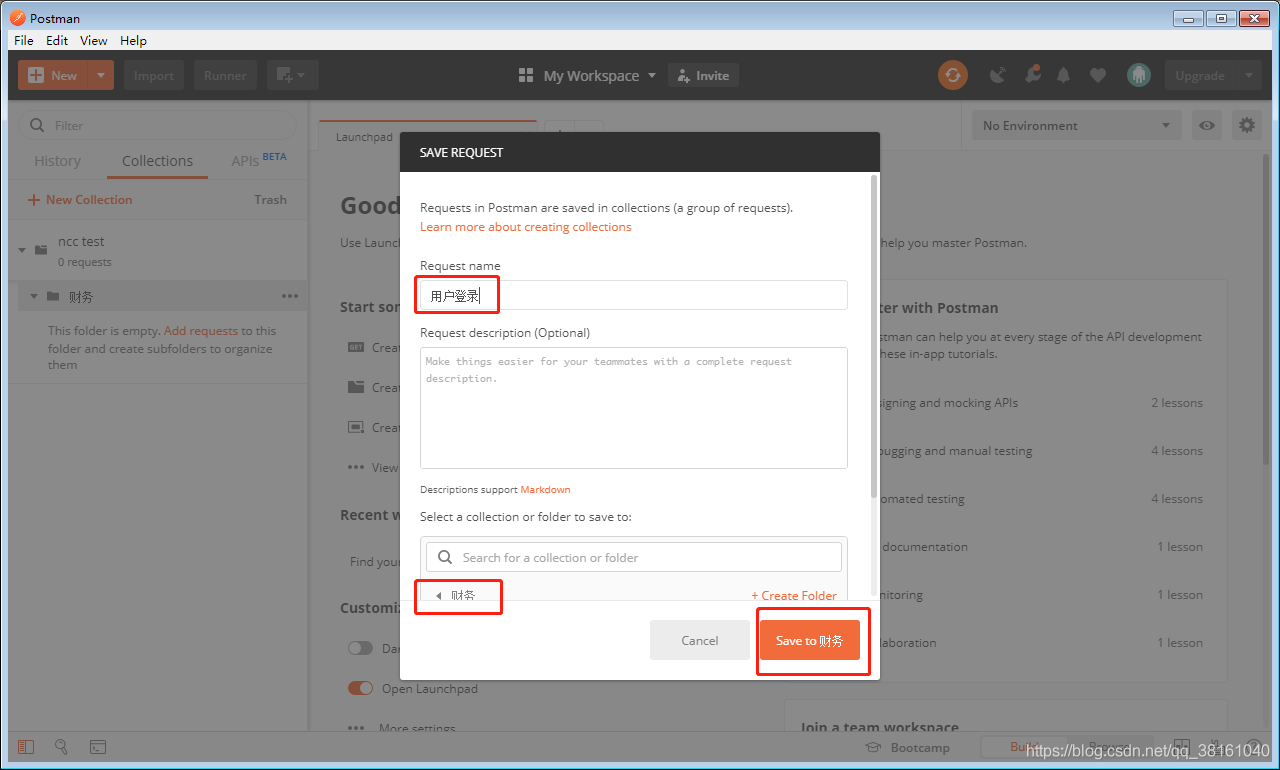Click the back arrow beside 财务 in dialog
The width and height of the screenshot is (1280, 770).
(438, 595)
